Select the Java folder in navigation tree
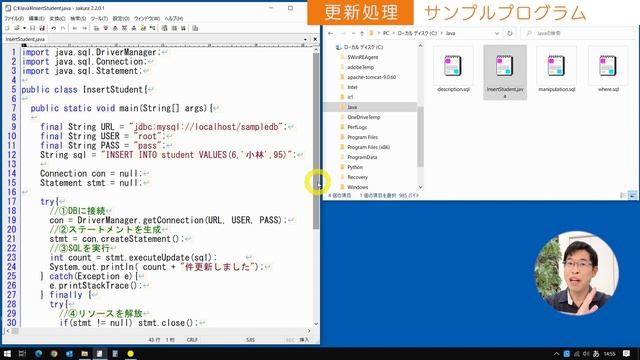The width and height of the screenshot is (640, 360). (352, 107)
